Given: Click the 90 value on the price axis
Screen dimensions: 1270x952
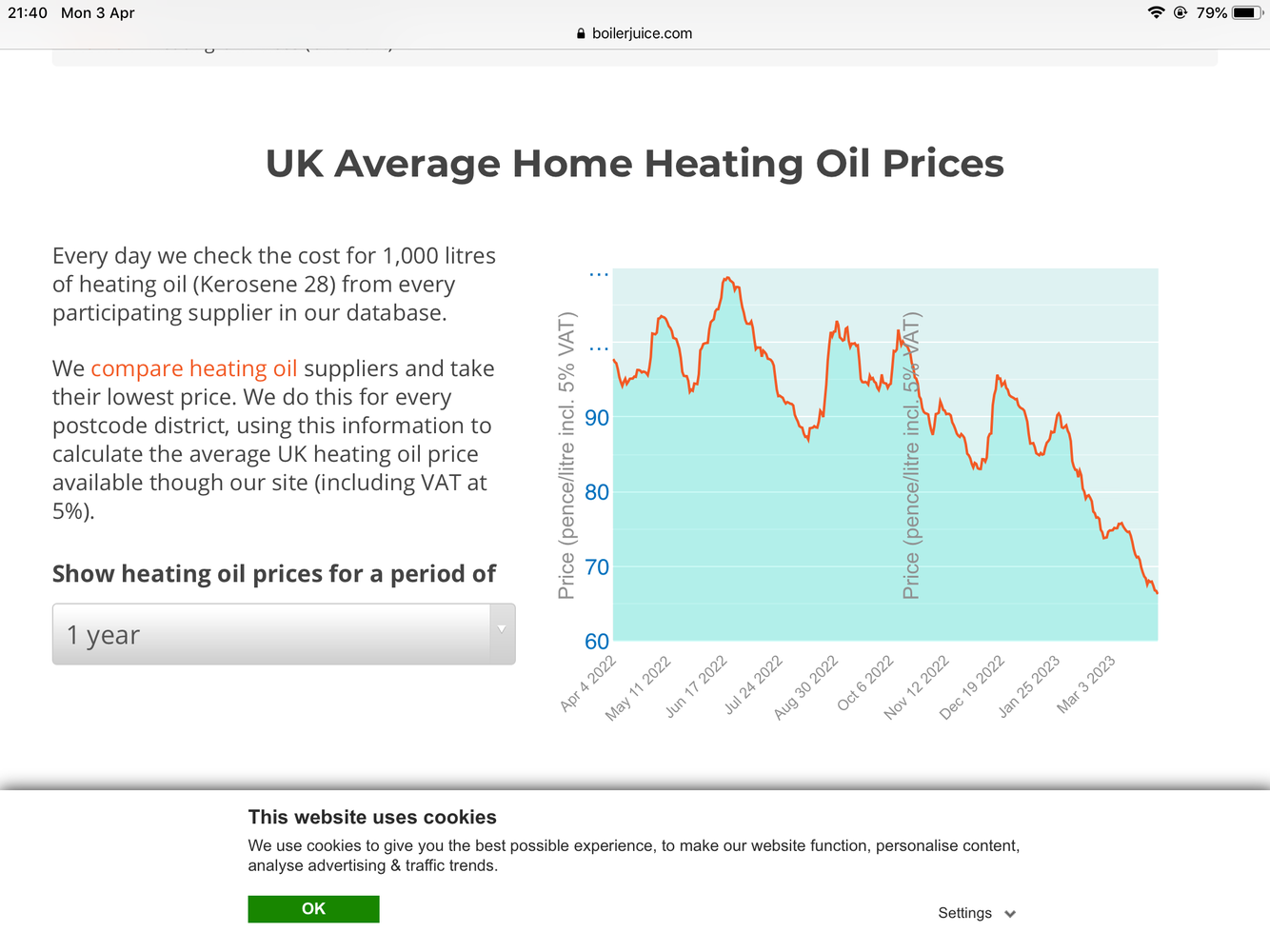Looking at the screenshot, I should pyautogui.click(x=597, y=418).
